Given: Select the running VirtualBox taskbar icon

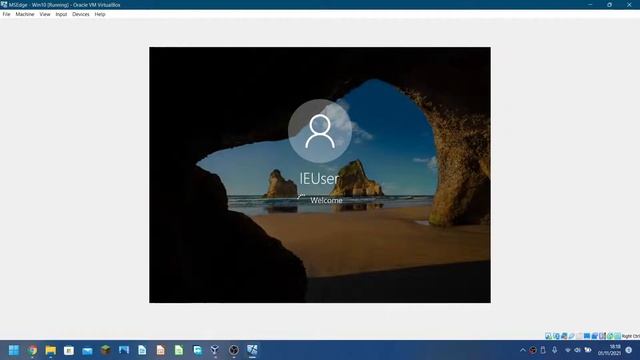Looking at the screenshot, I should 252,350.
